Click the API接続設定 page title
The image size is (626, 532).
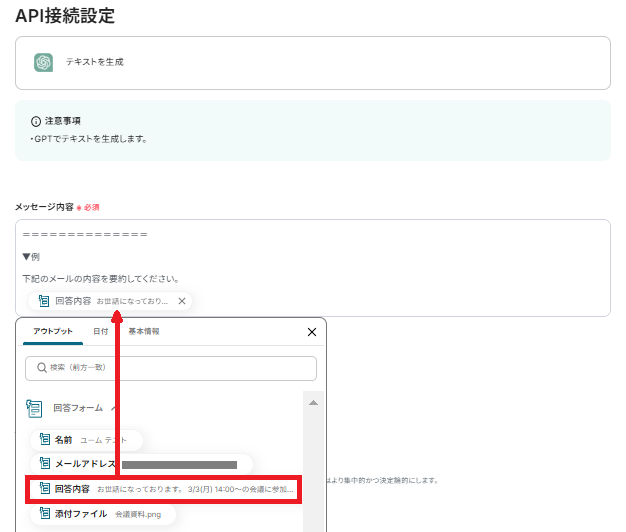(x=65, y=16)
